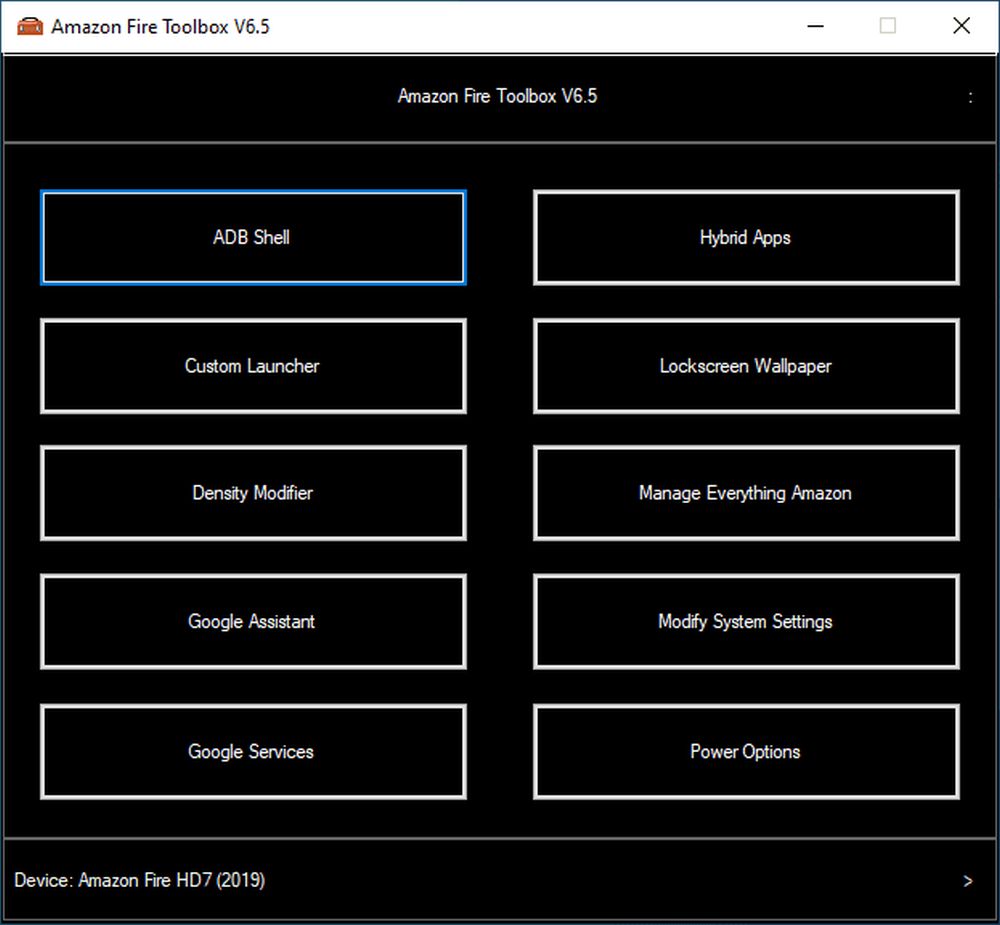Viewport: 1000px width, 925px height.
Task: Select the Custom Launcher option
Action: point(253,366)
